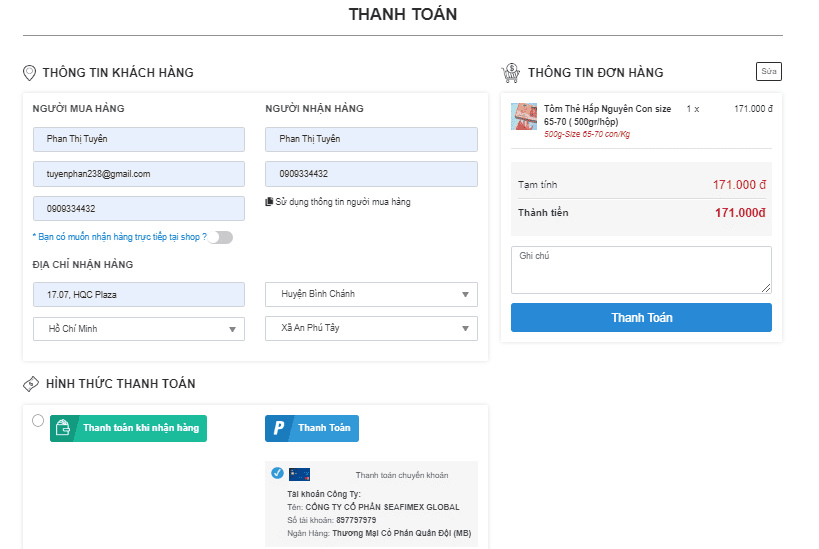
Task: Toggle pick up directly at shop switch
Action: tap(221, 237)
